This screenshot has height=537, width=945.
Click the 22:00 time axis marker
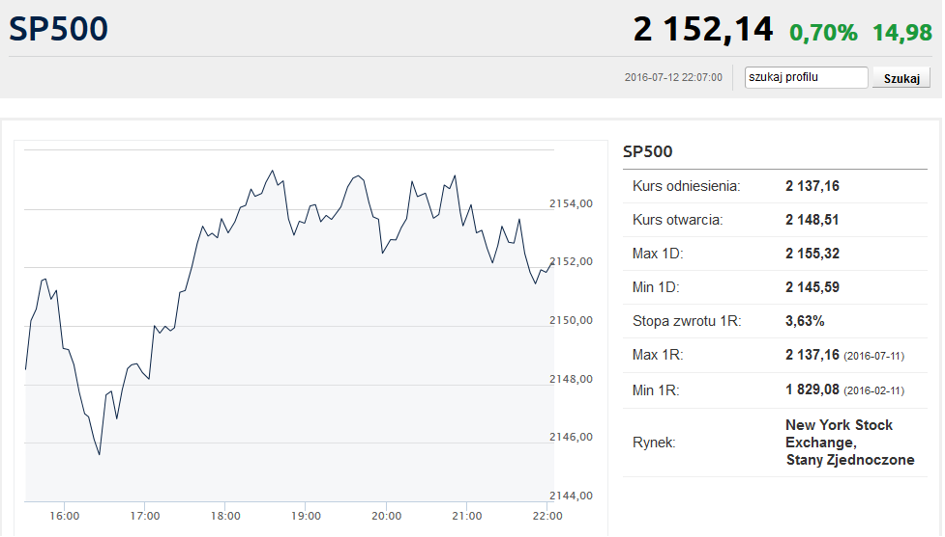pos(547,516)
